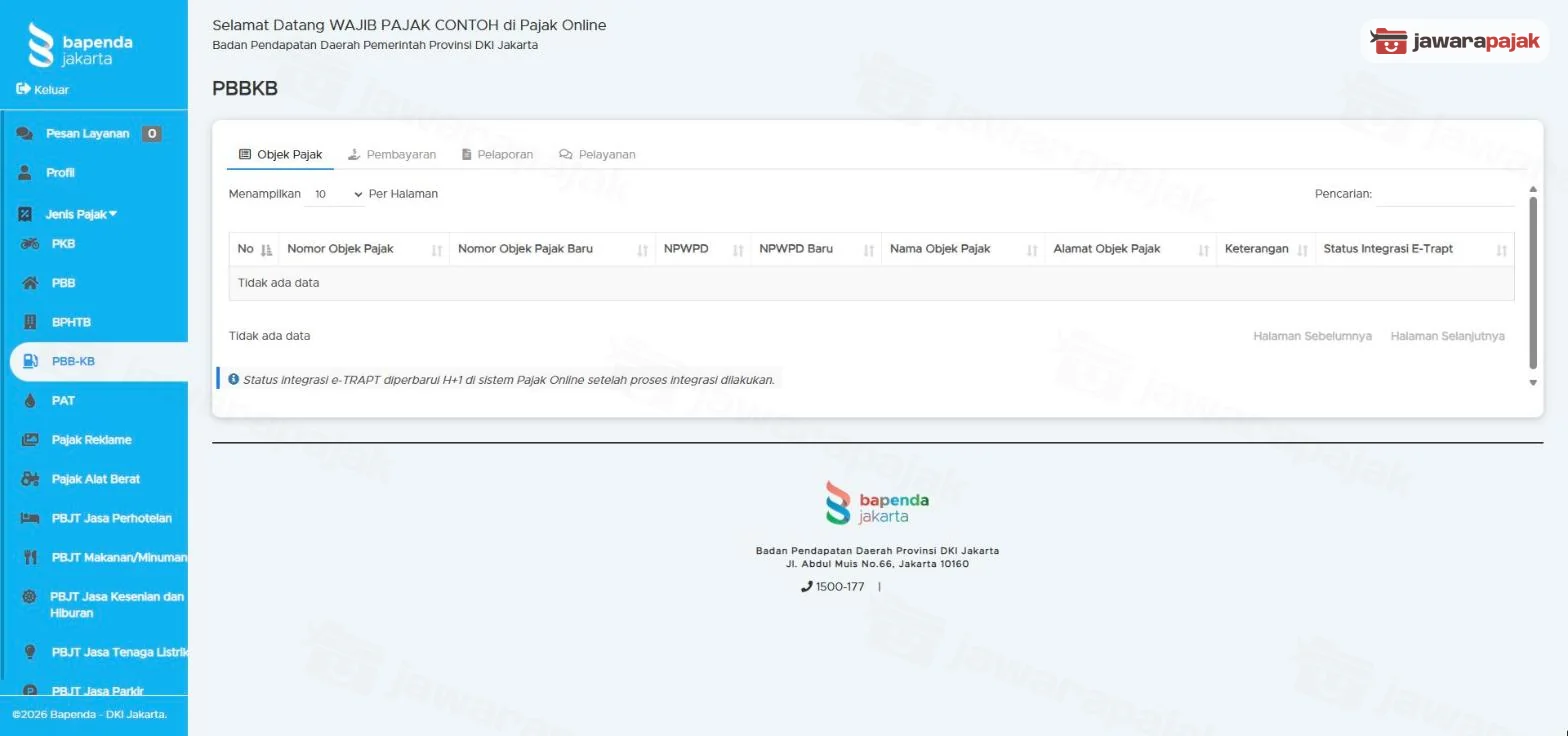The image size is (1568, 736).
Task: Click the Bapenda Jakarta sidebar logo
Action: click(x=80, y=44)
